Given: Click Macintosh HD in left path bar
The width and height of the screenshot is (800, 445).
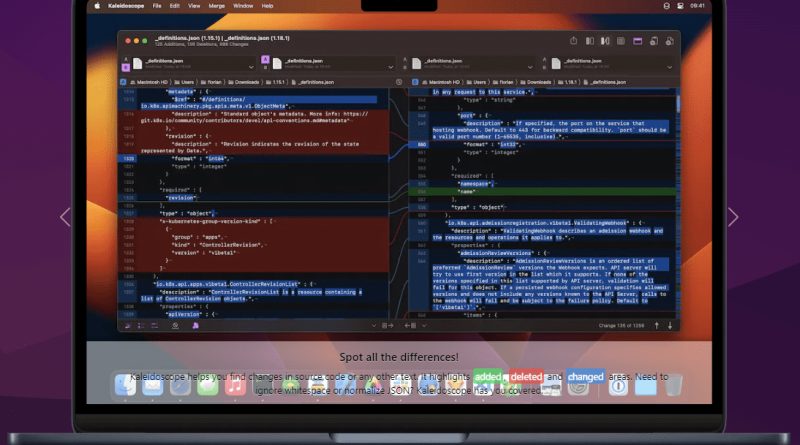Looking at the screenshot, I should [x=149, y=82].
